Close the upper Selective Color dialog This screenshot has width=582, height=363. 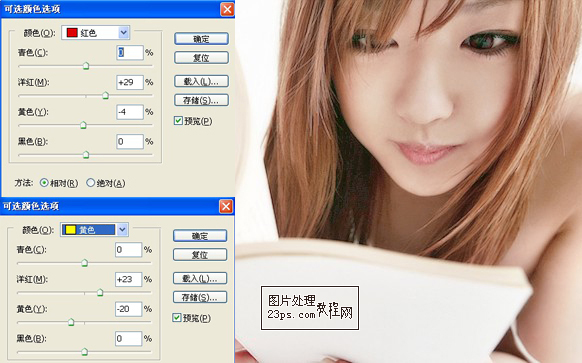pyautogui.click(x=227, y=9)
